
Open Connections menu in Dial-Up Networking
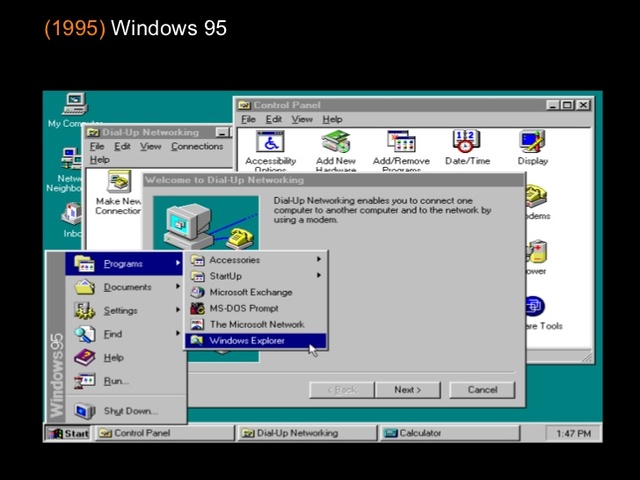pyautogui.click(x=197, y=146)
